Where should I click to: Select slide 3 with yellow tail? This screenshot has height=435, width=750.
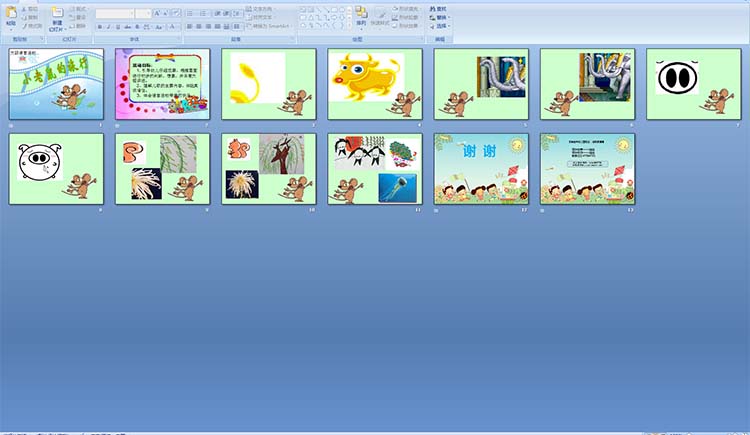pos(269,84)
